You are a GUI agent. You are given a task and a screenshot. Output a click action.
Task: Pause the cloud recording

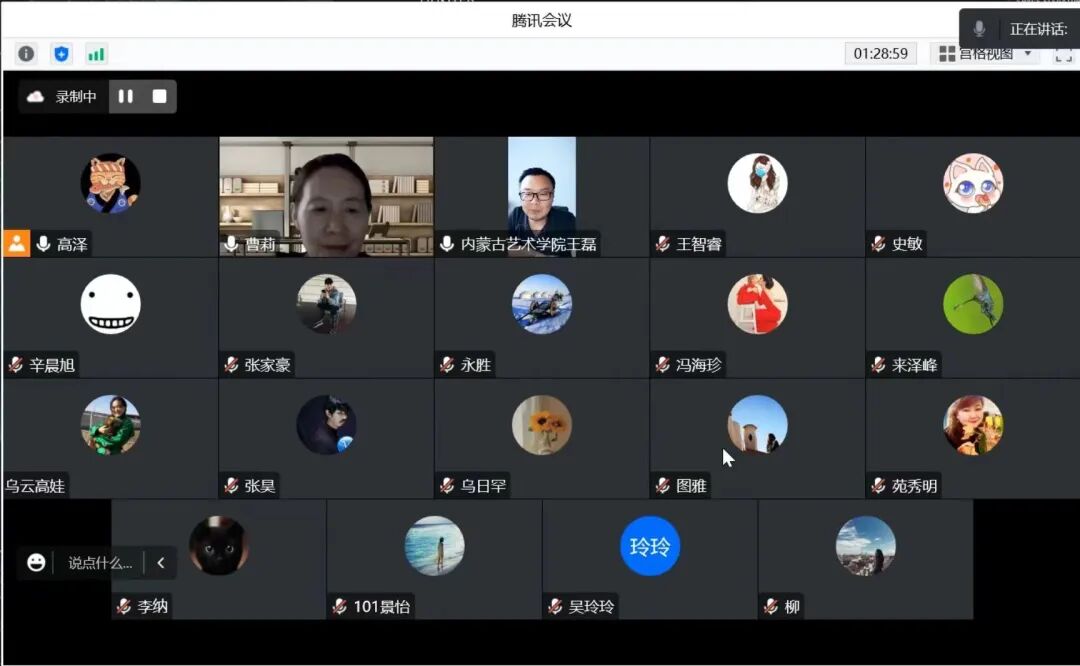pyautogui.click(x=125, y=97)
